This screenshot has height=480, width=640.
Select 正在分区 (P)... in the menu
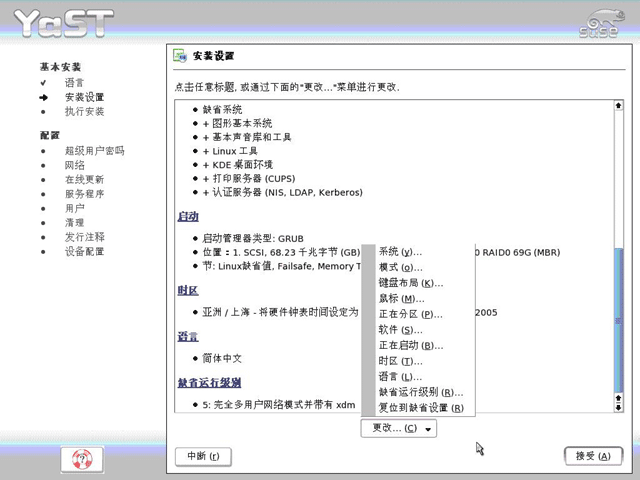click(x=411, y=314)
